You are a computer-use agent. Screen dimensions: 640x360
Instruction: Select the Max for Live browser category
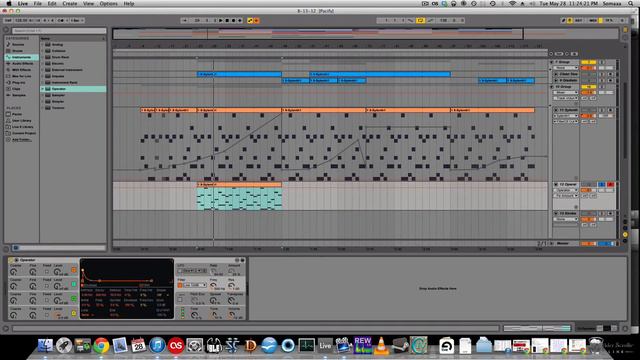click(21, 76)
